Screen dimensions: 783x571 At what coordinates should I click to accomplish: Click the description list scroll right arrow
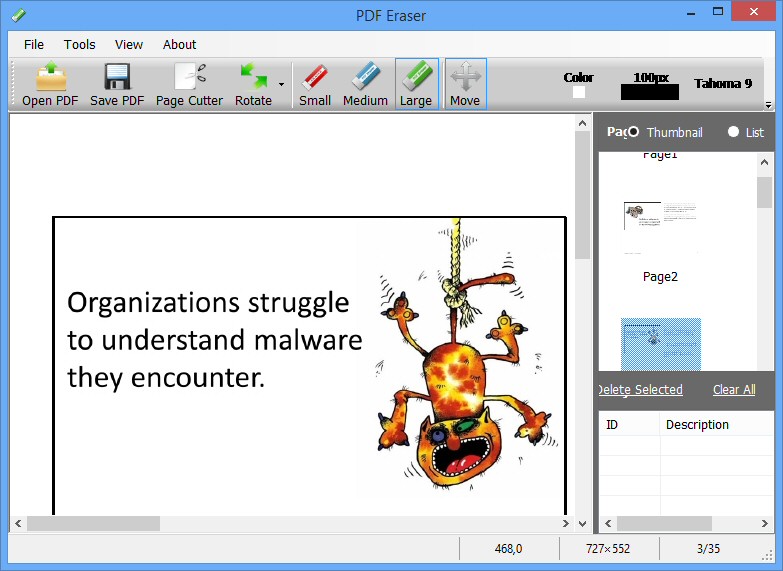point(765,524)
